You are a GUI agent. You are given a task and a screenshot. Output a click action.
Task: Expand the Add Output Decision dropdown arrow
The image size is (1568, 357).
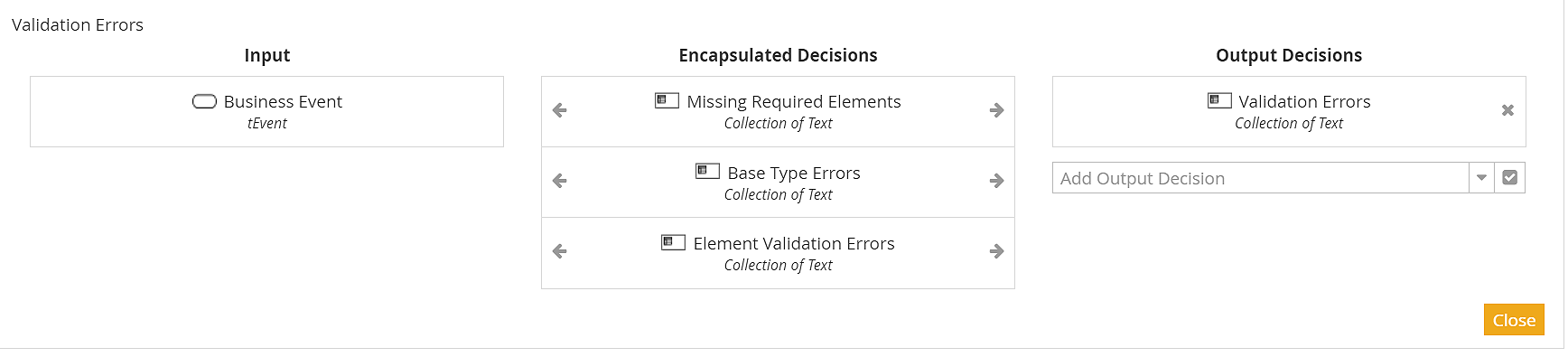(x=1481, y=178)
